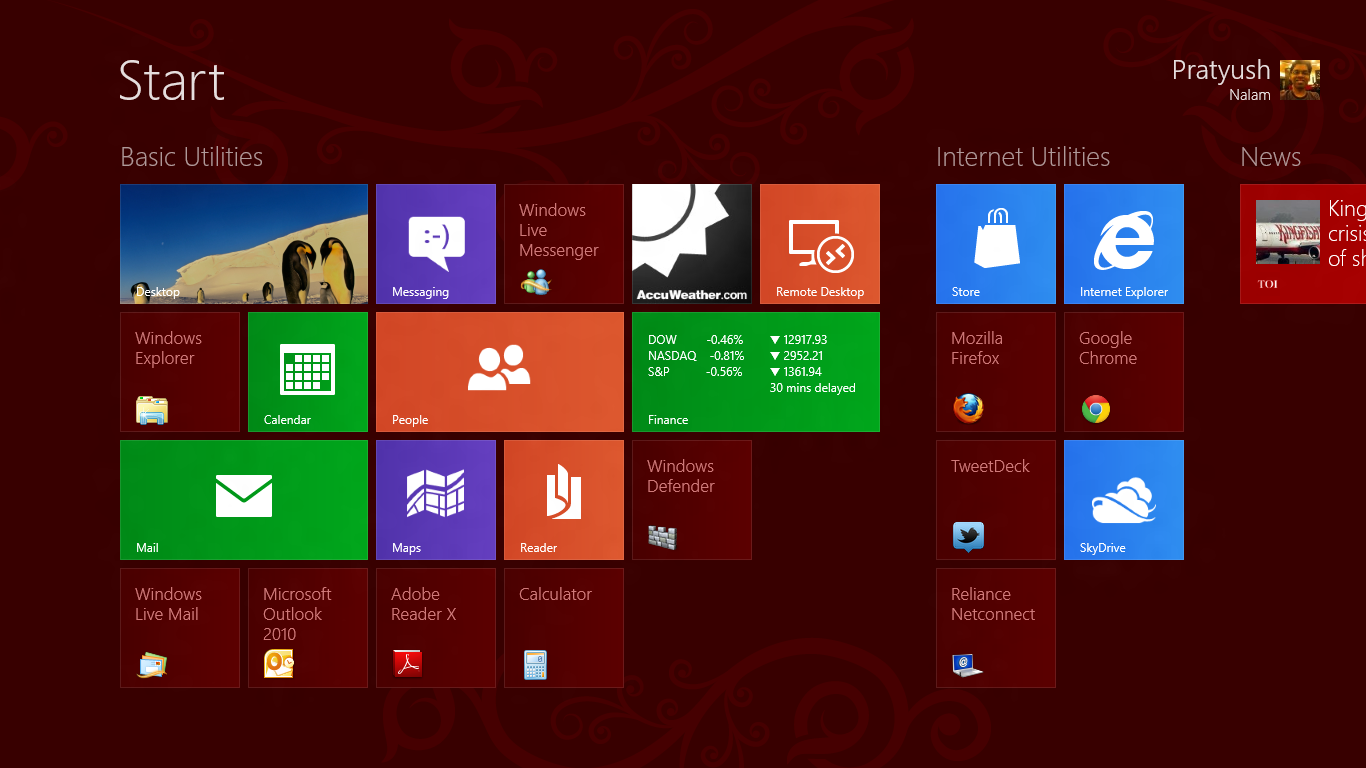The width and height of the screenshot is (1366, 768).
Task: Click the NASDAQ -0.81% row in Finance
Action: [x=735, y=356]
